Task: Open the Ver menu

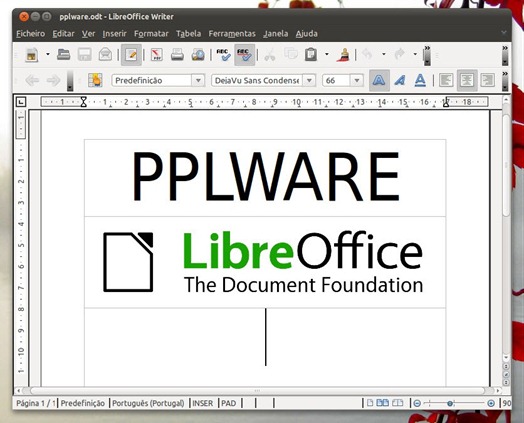Action: (89, 34)
